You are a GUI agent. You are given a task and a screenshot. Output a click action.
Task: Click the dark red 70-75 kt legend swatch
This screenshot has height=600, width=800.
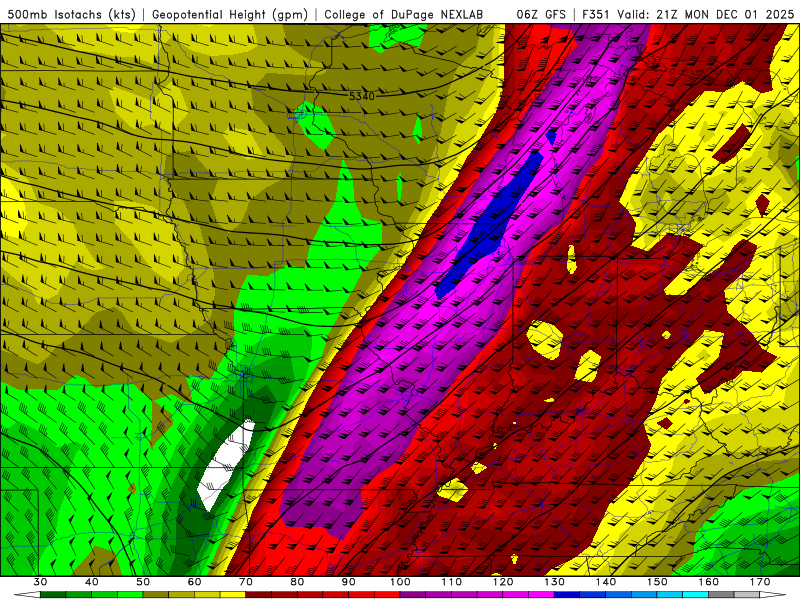(259, 595)
